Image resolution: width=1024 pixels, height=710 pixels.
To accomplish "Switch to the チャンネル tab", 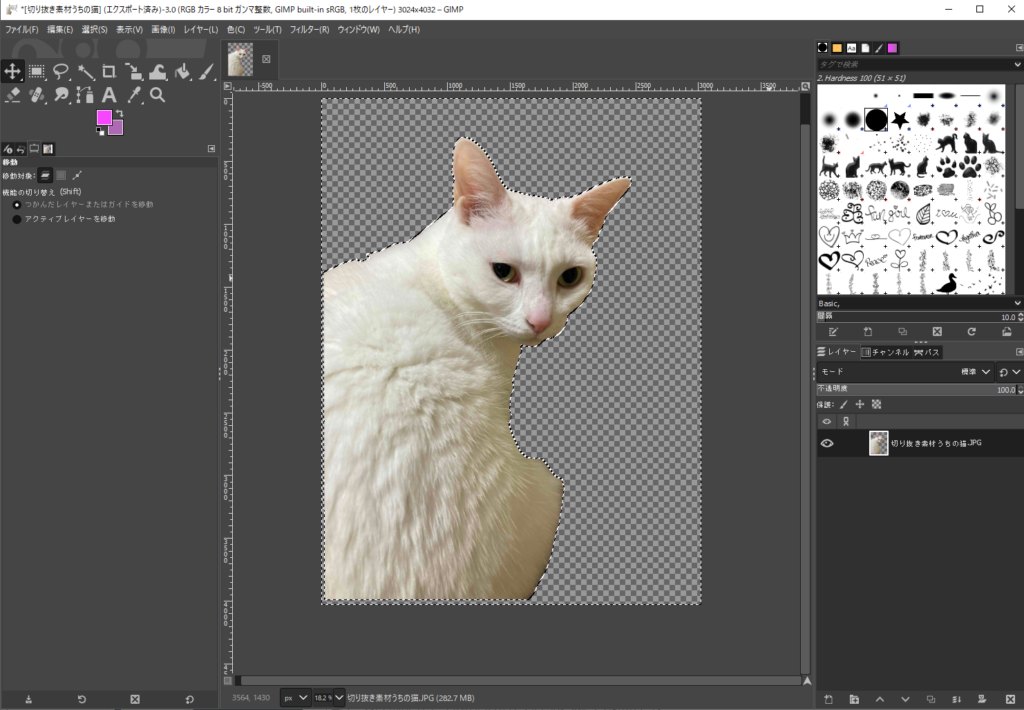I will (886, 352).
